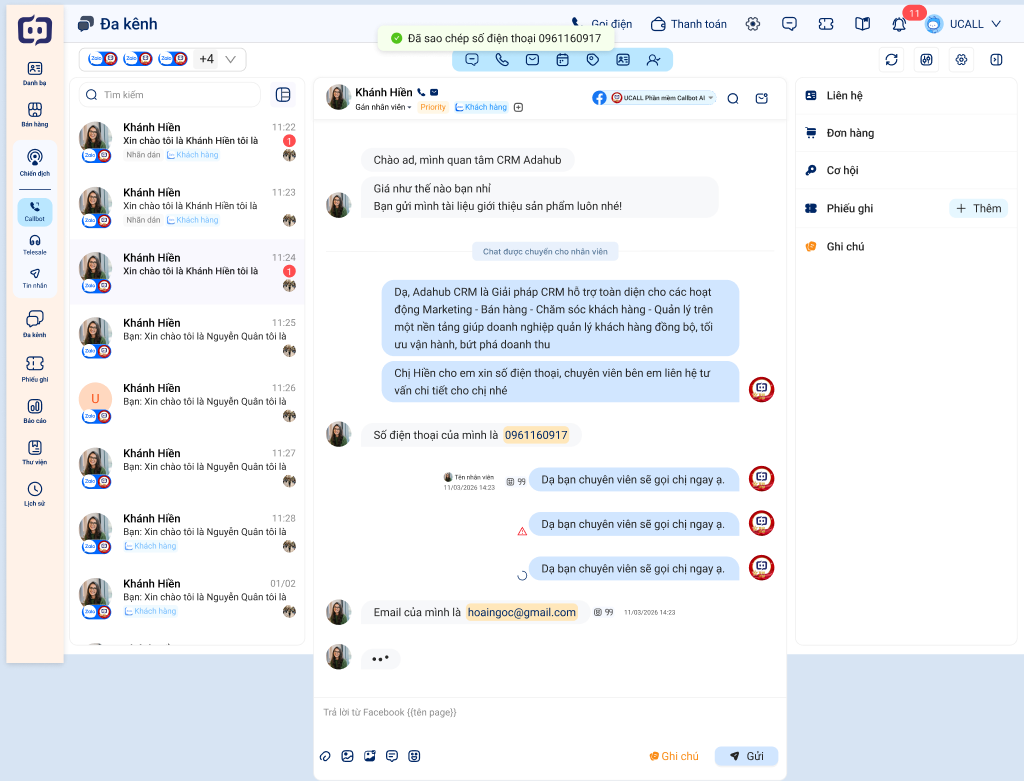Screen dimensions: 1024x781
Task: Open UCALL Phần mềm Callbot AI page dropdown
Action: click(x=663, y=98)
